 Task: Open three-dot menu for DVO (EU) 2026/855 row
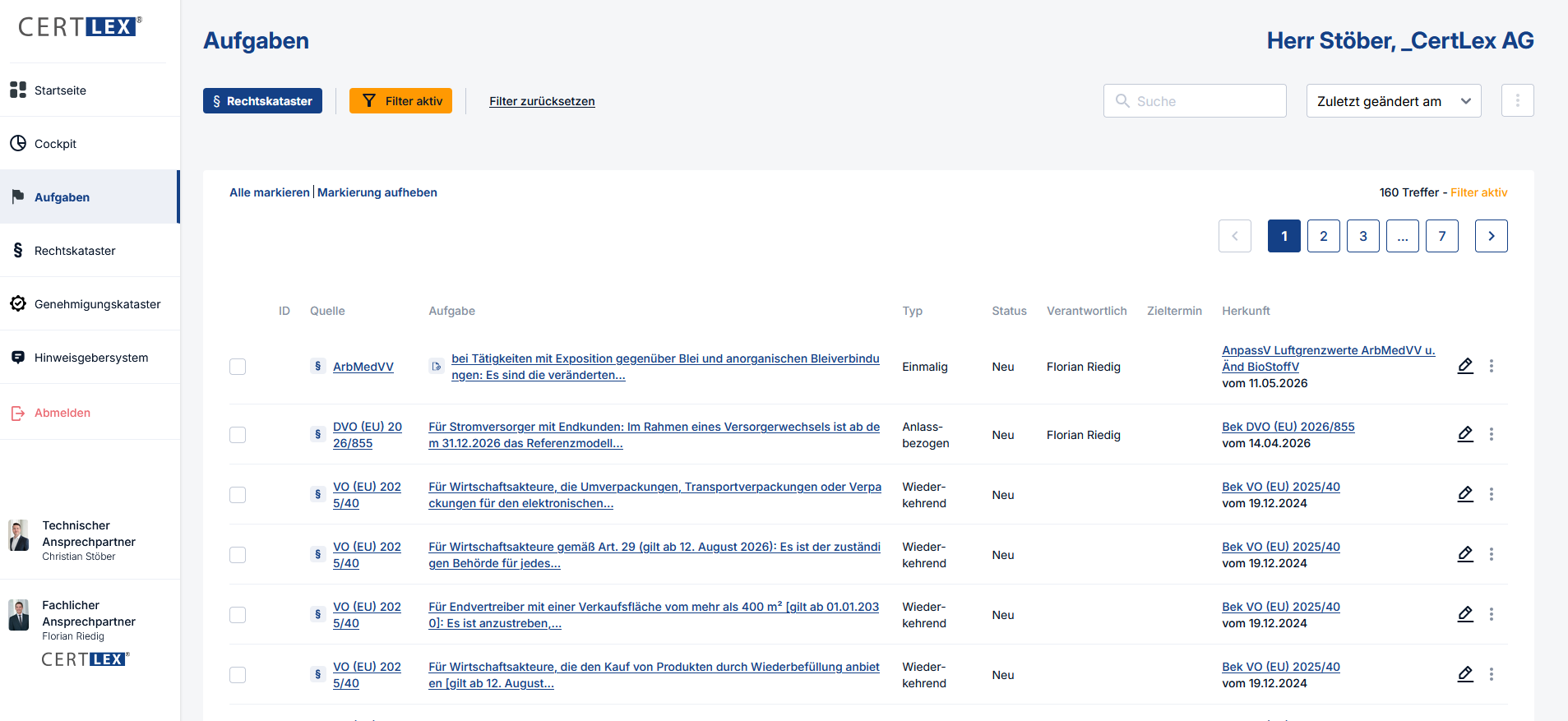(x=1492, y=434)
